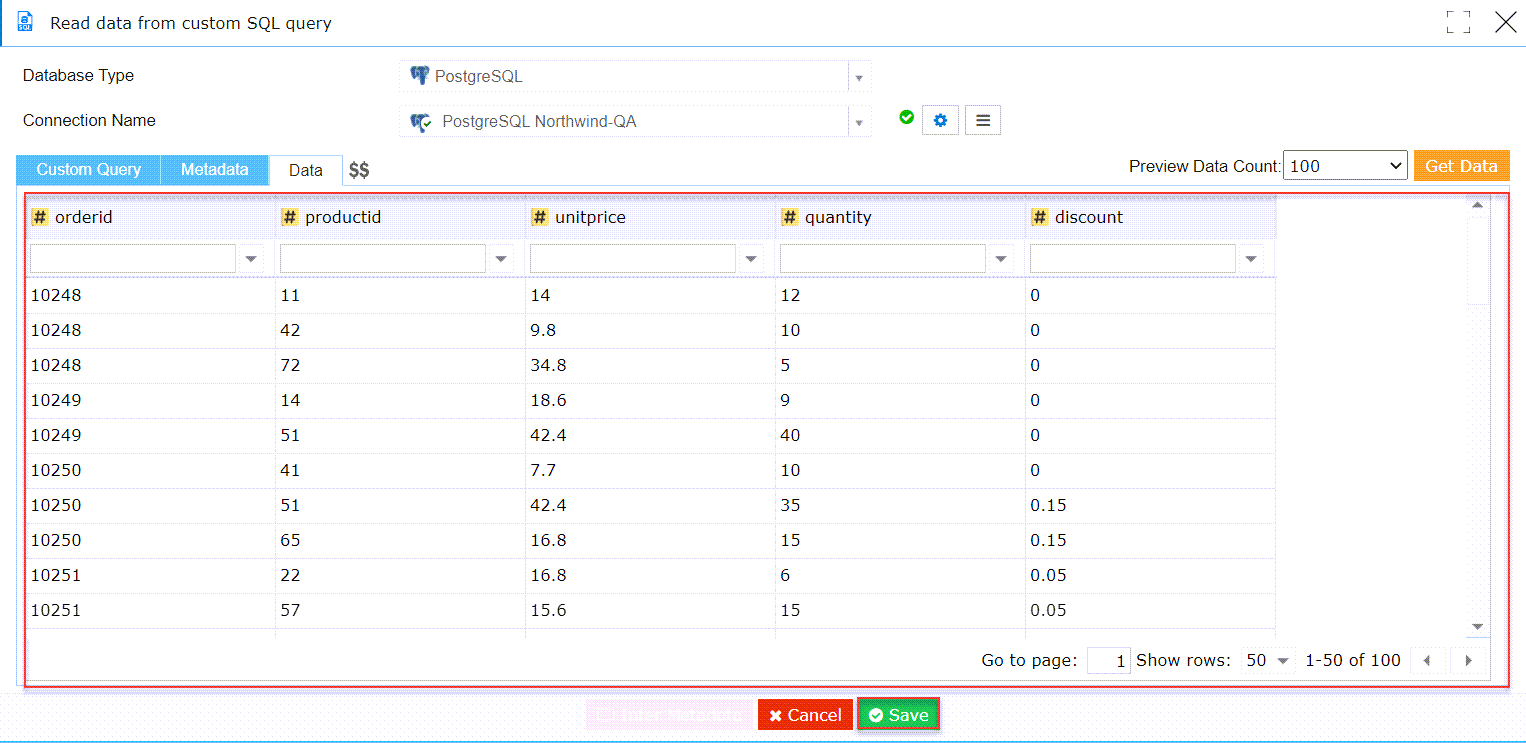Click the productid filter input box
Screen dimensions: 1526x743
pyautogui.click(x=383, y=259)
